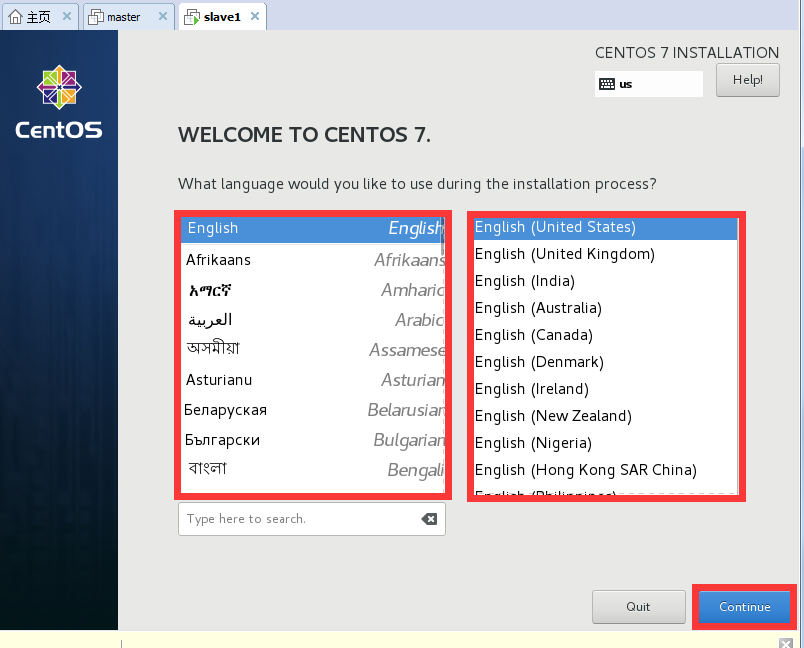Select Беларуская (Belarusian) language
This screenshot has width=804, height=648.
pos(312,410)
